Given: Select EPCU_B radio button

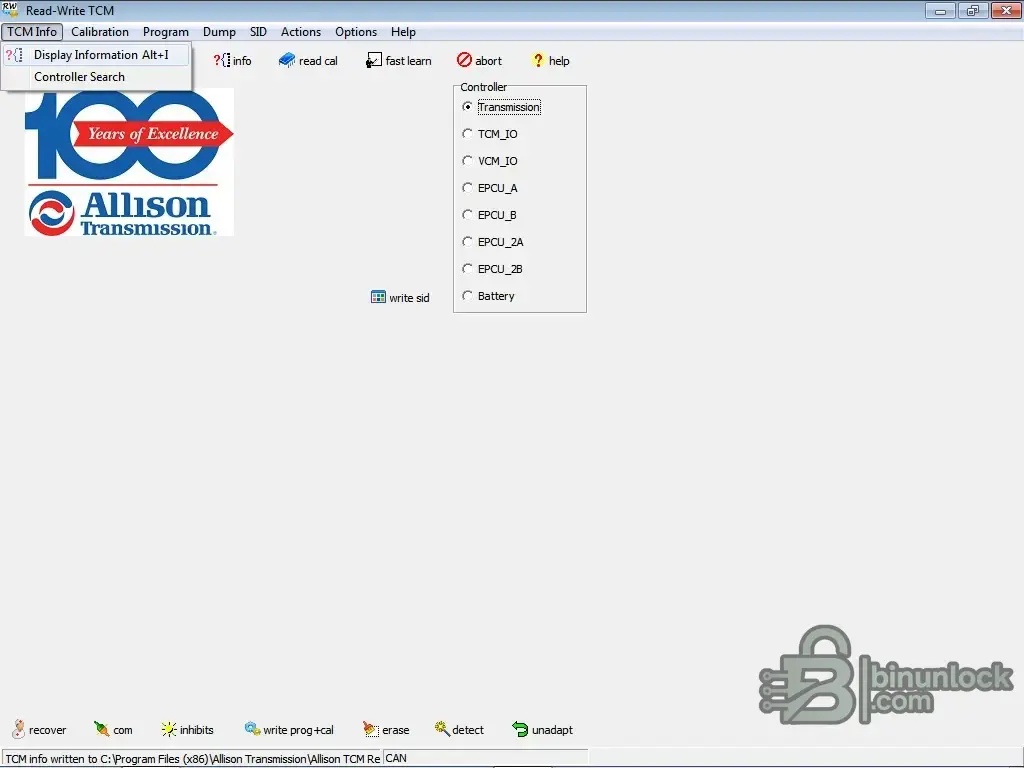Looking at the screenshot, I should pos(467,214).
